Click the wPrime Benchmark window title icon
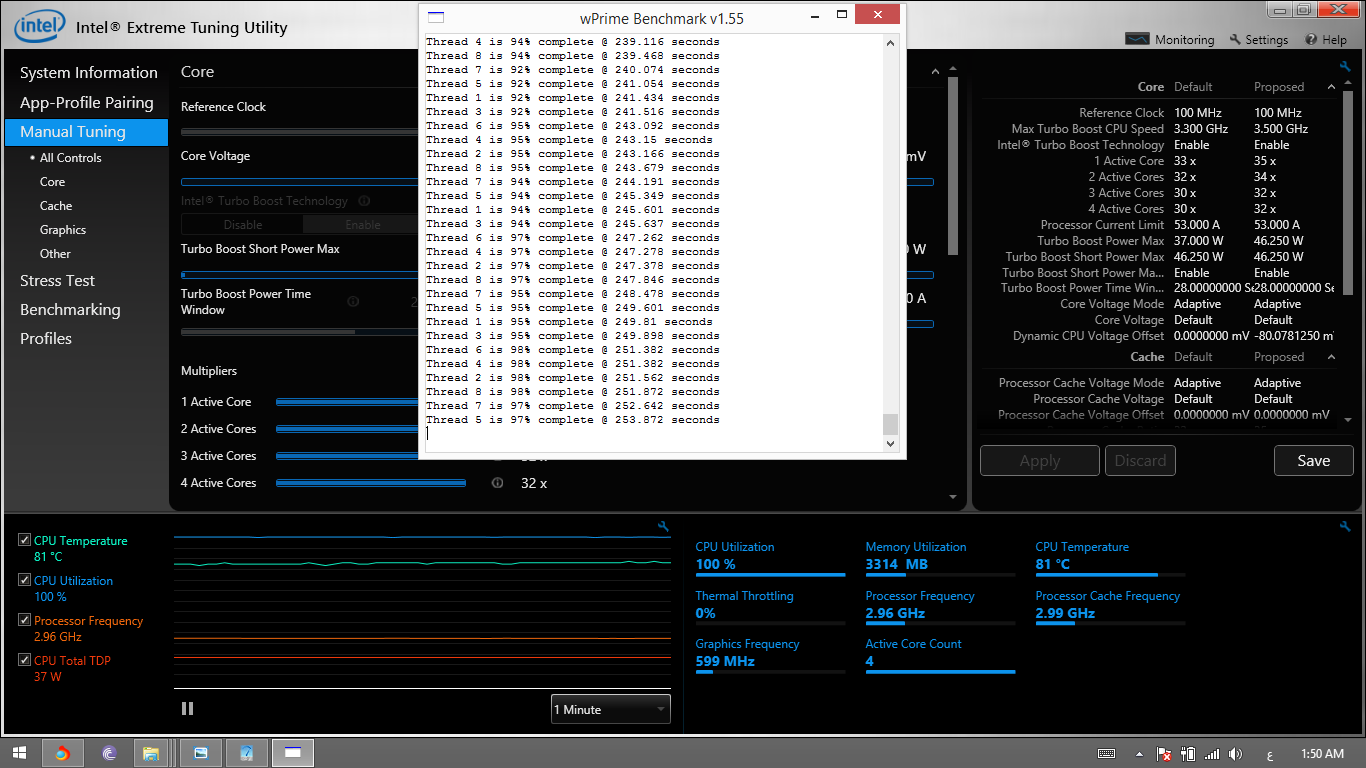 click(x=435, y=18)
